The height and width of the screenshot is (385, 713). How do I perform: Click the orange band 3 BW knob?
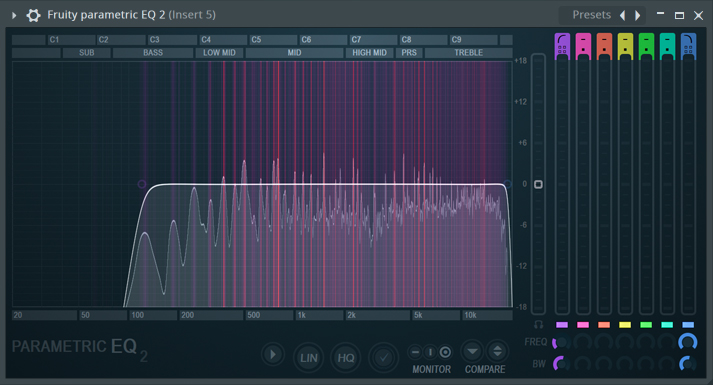[604, 364]
